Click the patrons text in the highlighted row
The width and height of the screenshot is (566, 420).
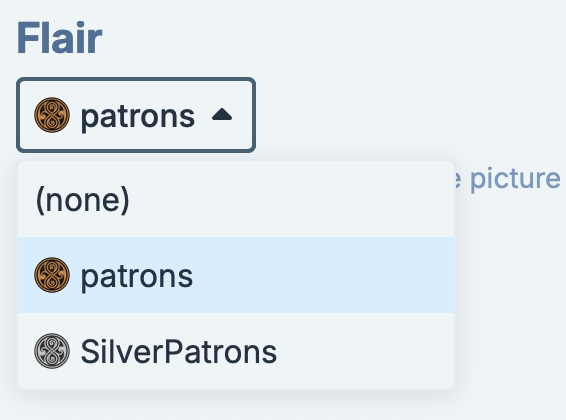point(137,277)
